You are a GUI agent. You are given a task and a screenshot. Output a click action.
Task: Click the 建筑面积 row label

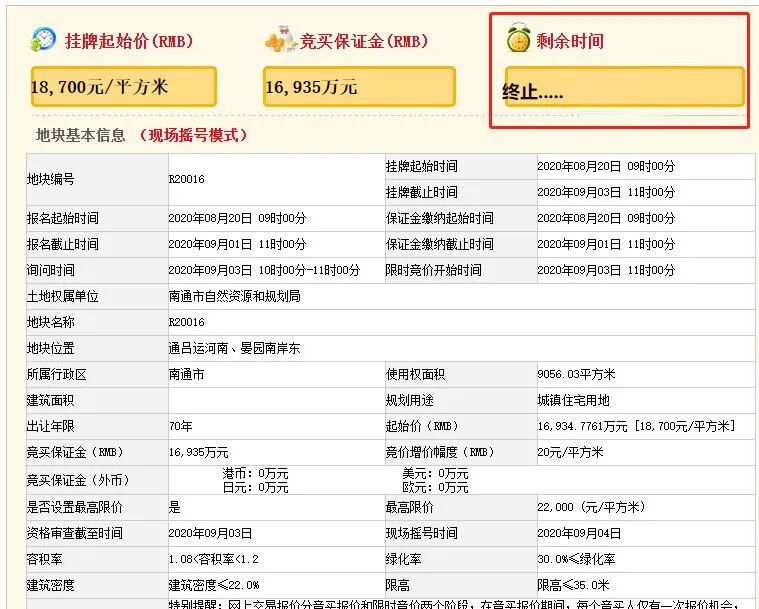coord(50,400)
